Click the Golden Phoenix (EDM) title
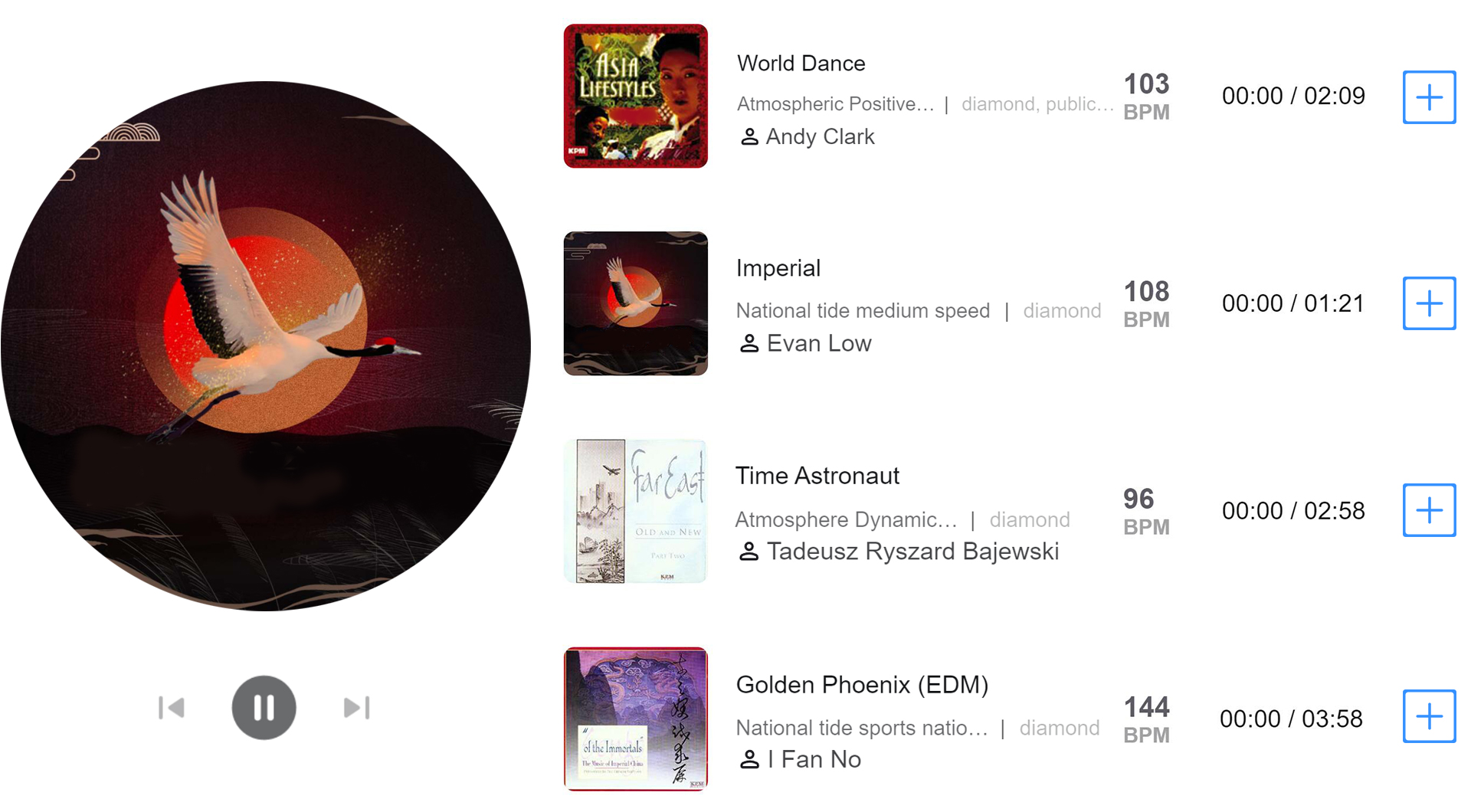1471x812 pixels. click(x=863, y=684)
